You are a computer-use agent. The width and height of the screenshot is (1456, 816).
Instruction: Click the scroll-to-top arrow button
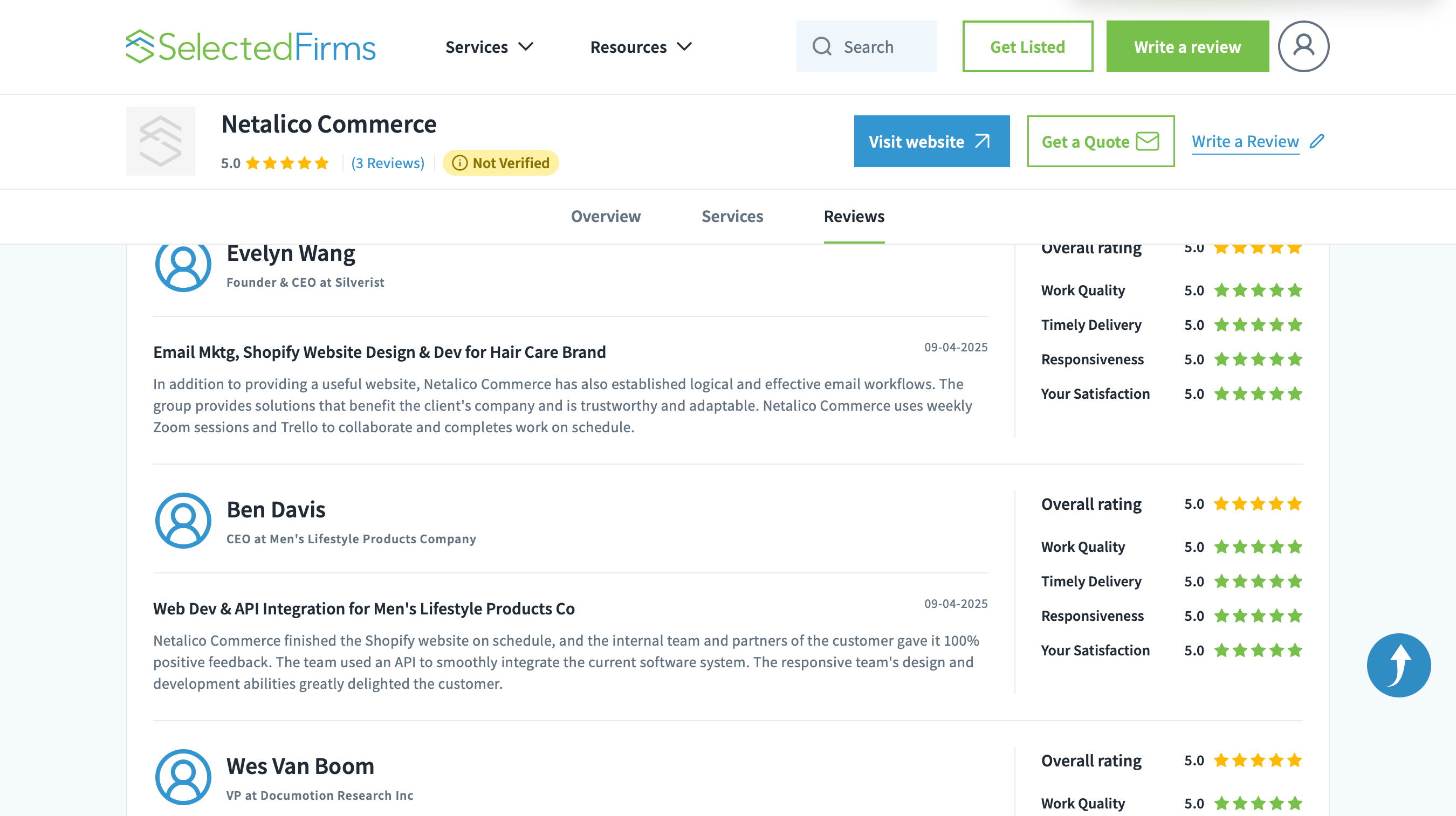1398,665
